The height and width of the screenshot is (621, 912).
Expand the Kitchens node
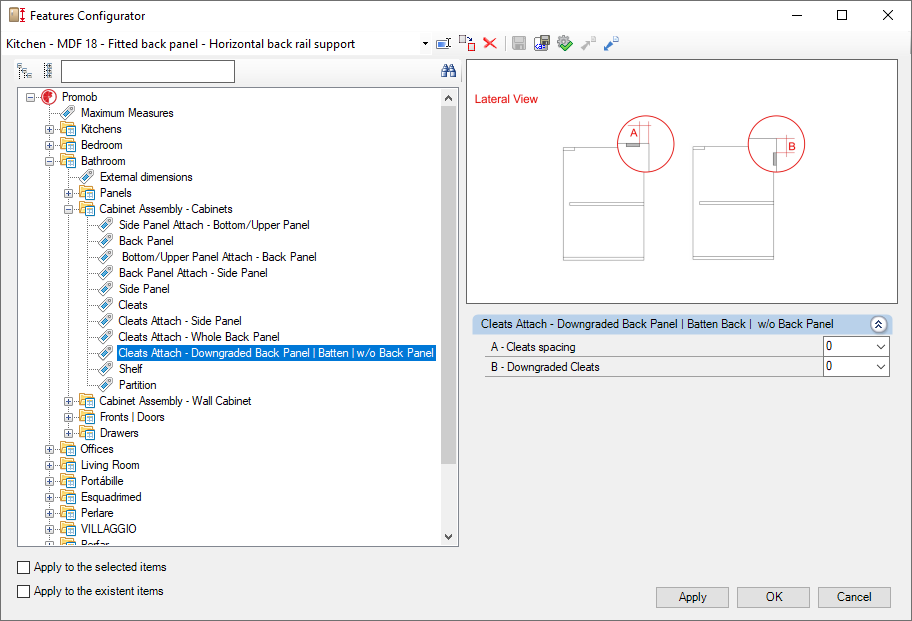49,130
